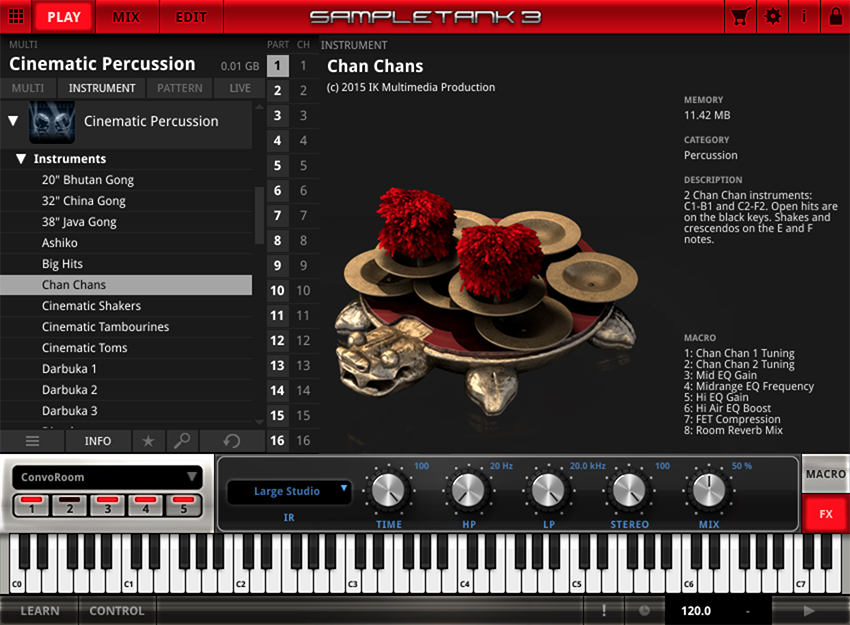Click the grid icon at top left

16,16
